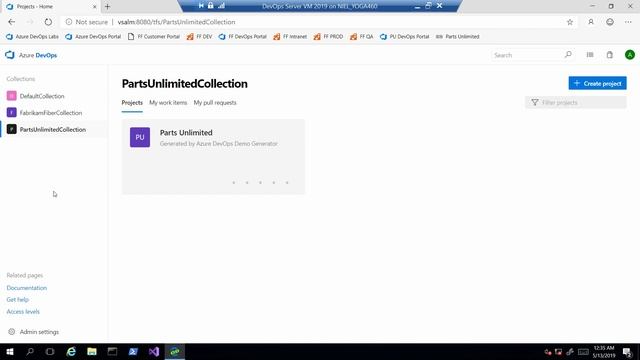Open the FF DEV bookmark
Screen dimensions: 640x360
(199, 36)
